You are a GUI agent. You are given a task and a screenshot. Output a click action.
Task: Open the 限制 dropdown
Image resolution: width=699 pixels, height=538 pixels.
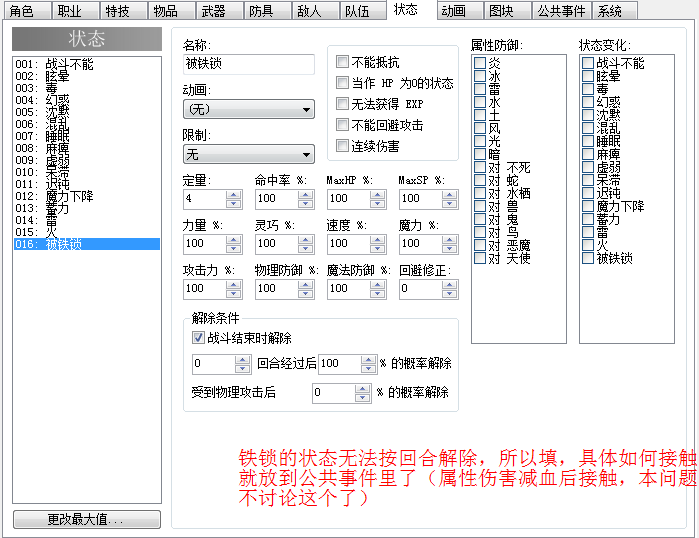pyautogui.click(x=248, y=155)
